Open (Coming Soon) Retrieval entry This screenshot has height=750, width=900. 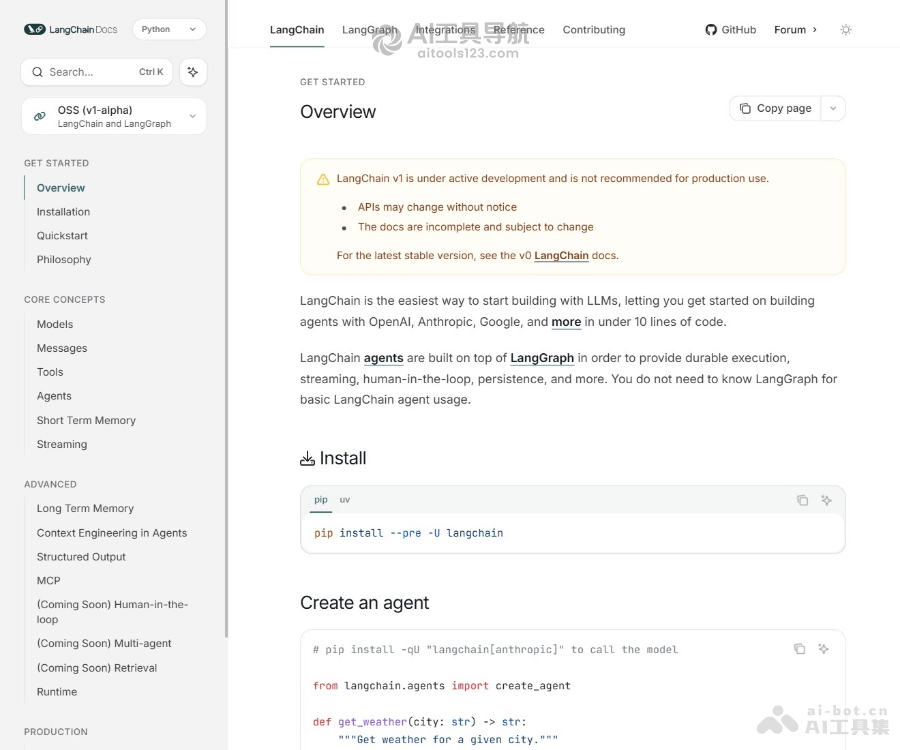pos(96,668)
